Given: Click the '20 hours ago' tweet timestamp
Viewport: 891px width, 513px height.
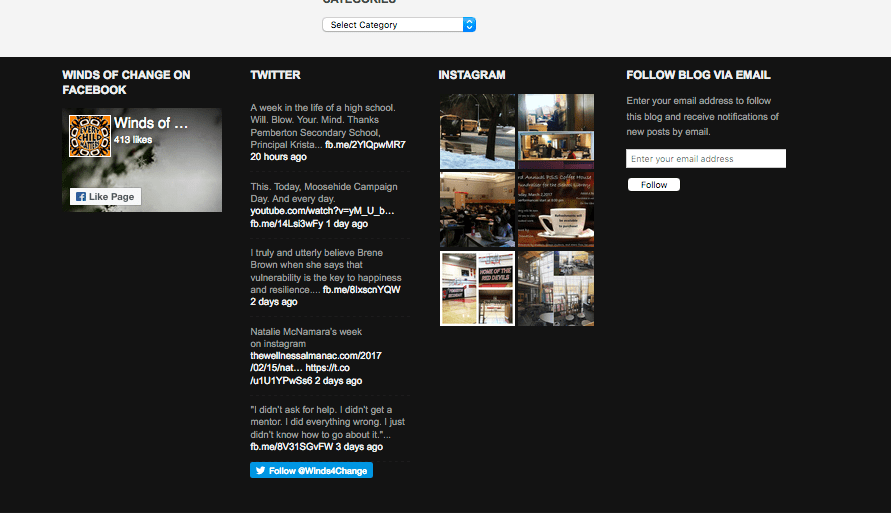Looking at the screenshot, I should point(278,157).
